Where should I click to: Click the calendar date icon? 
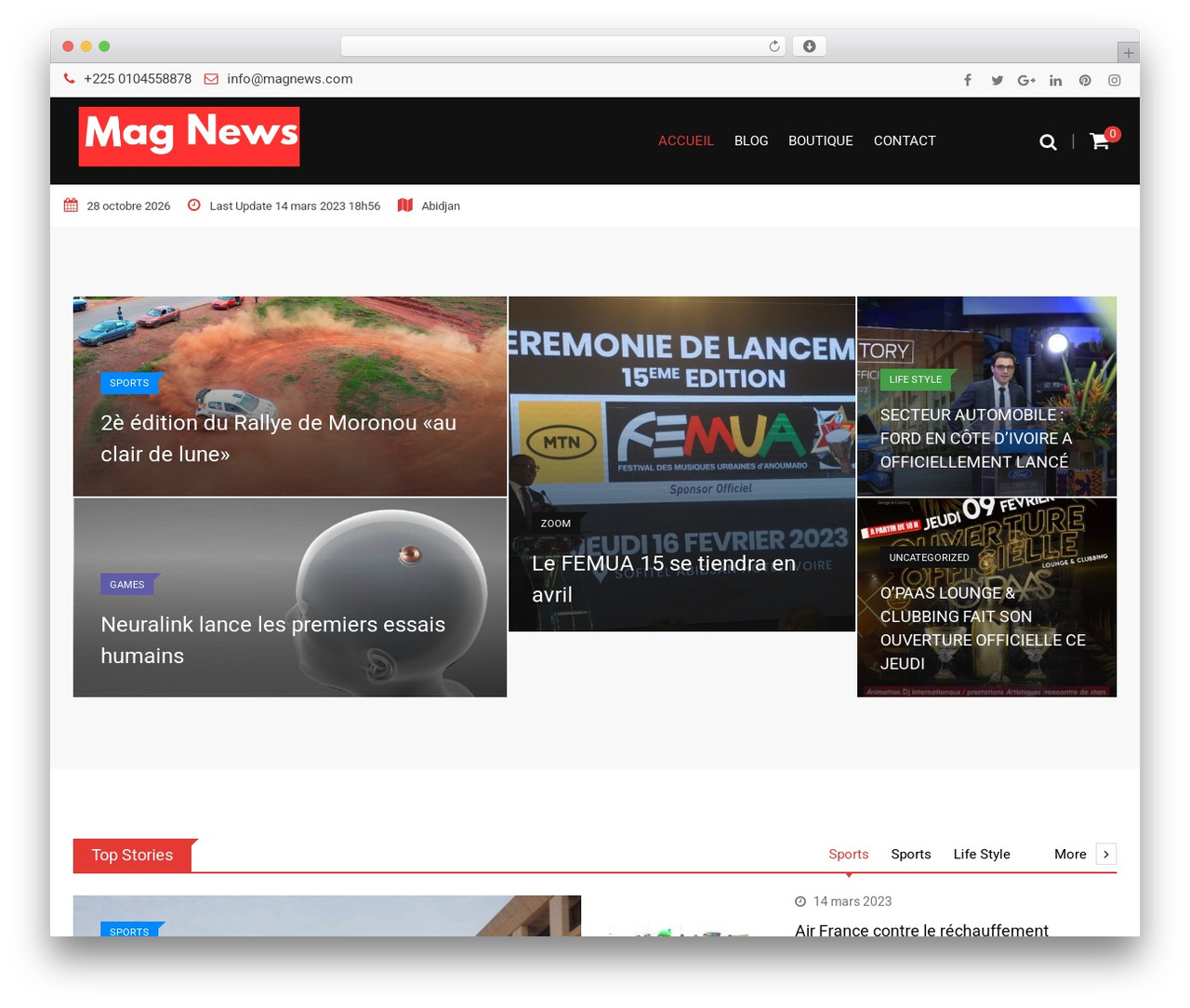(x=71, y=206)
